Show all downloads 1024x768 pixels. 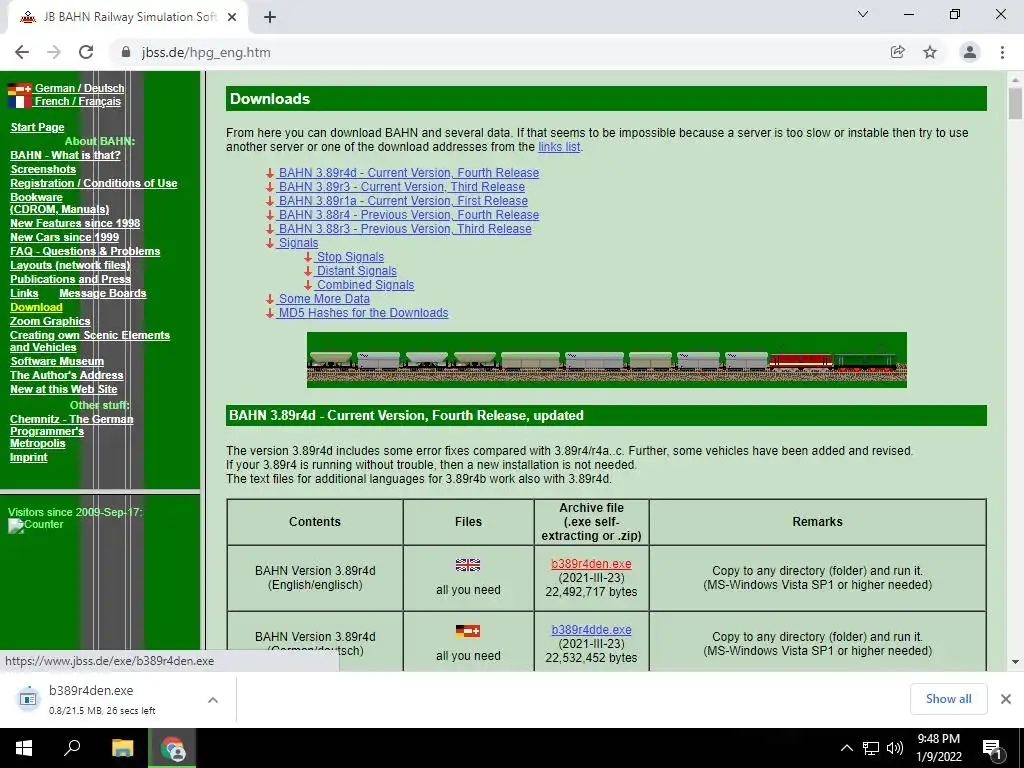(x=948, y=699)
